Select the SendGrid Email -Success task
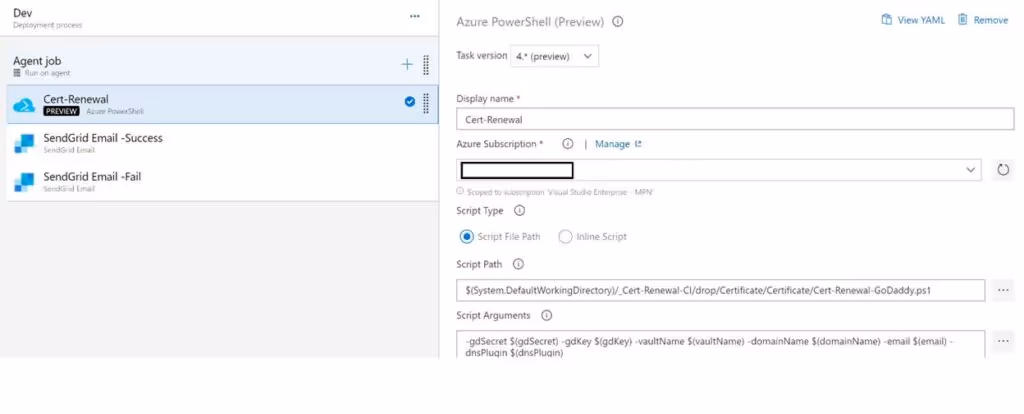 223,144
